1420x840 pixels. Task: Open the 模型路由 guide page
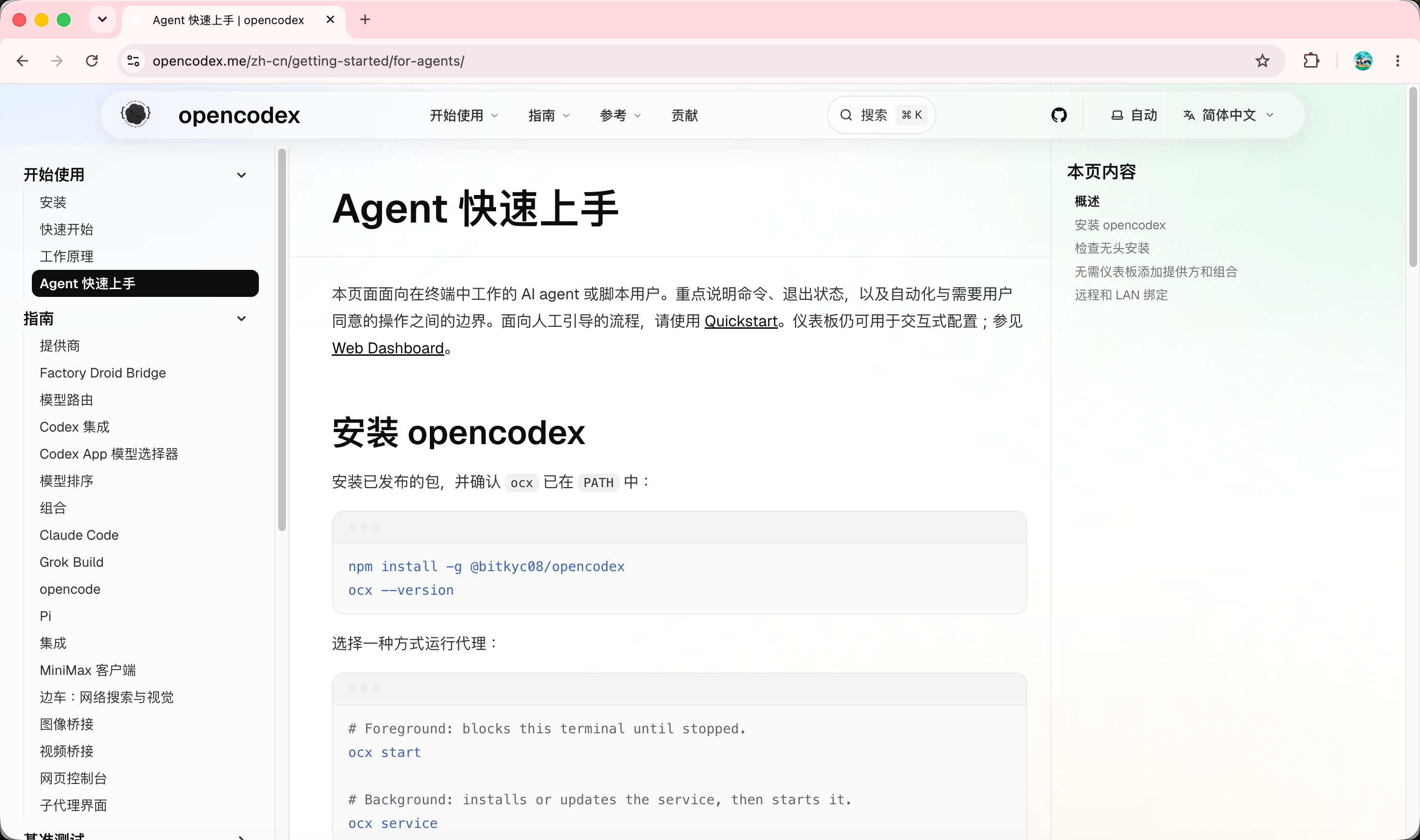(66, 400)
